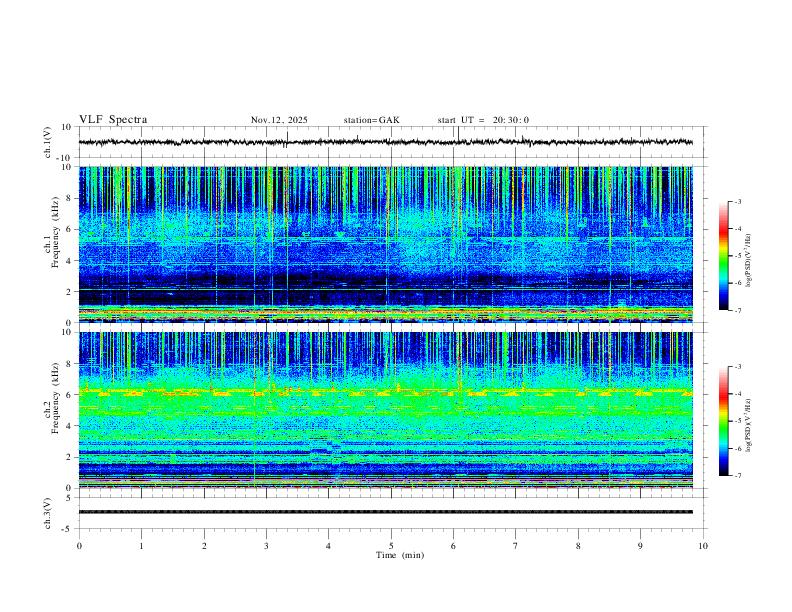Click the time axis end label "10"
This screenshot has width=792, height=612.
[x=703, y=546]
